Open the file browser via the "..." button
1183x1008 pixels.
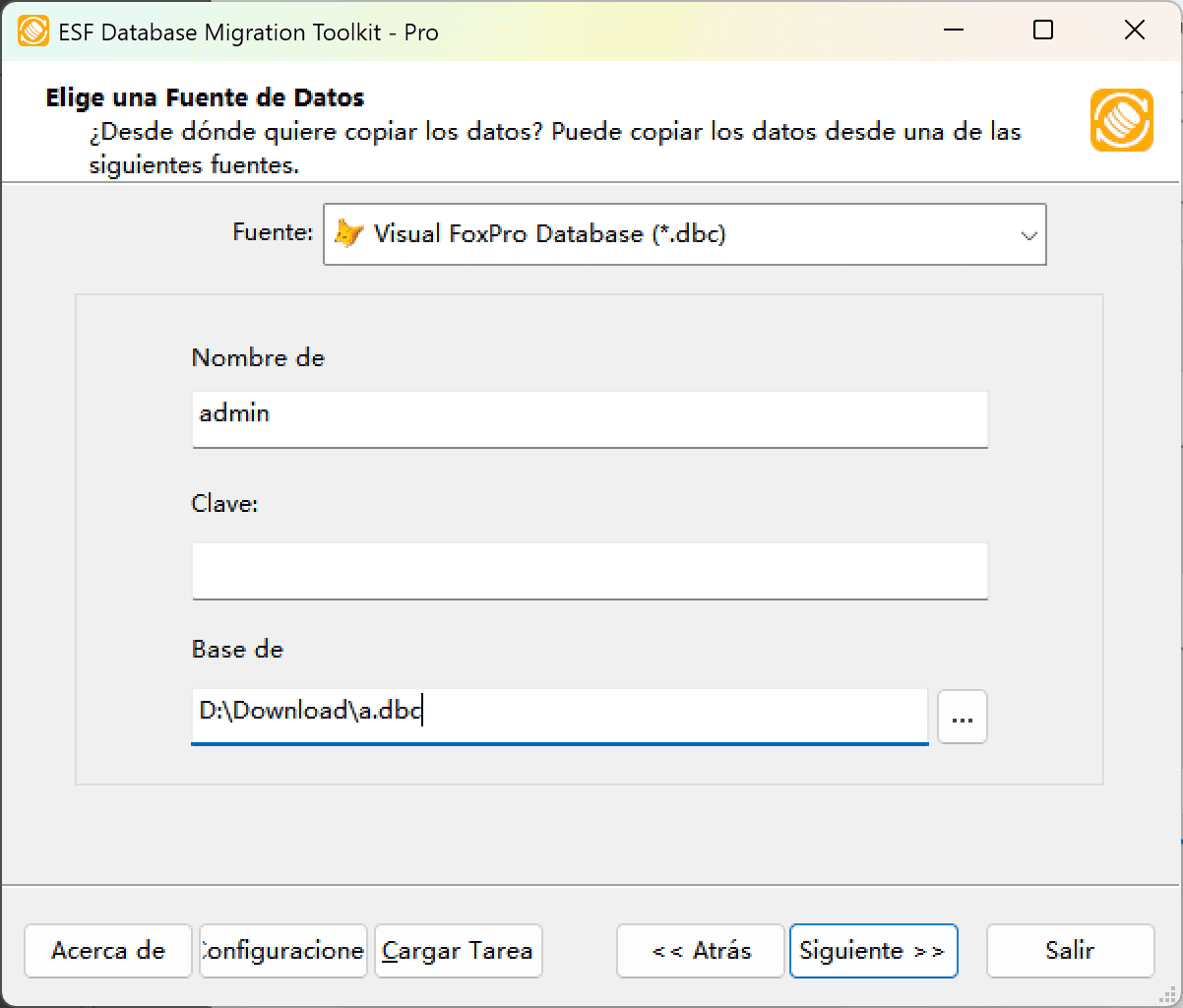click(x=962, y=717)
